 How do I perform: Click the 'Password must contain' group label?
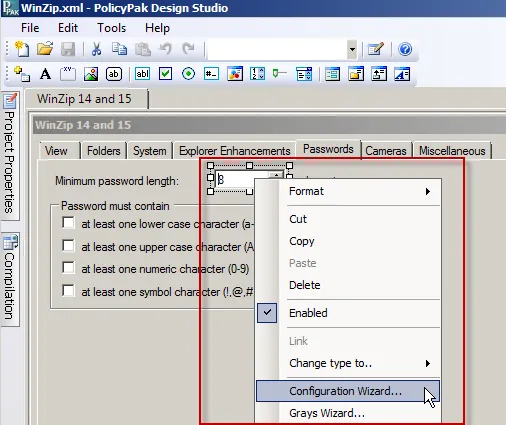point(115,206)
